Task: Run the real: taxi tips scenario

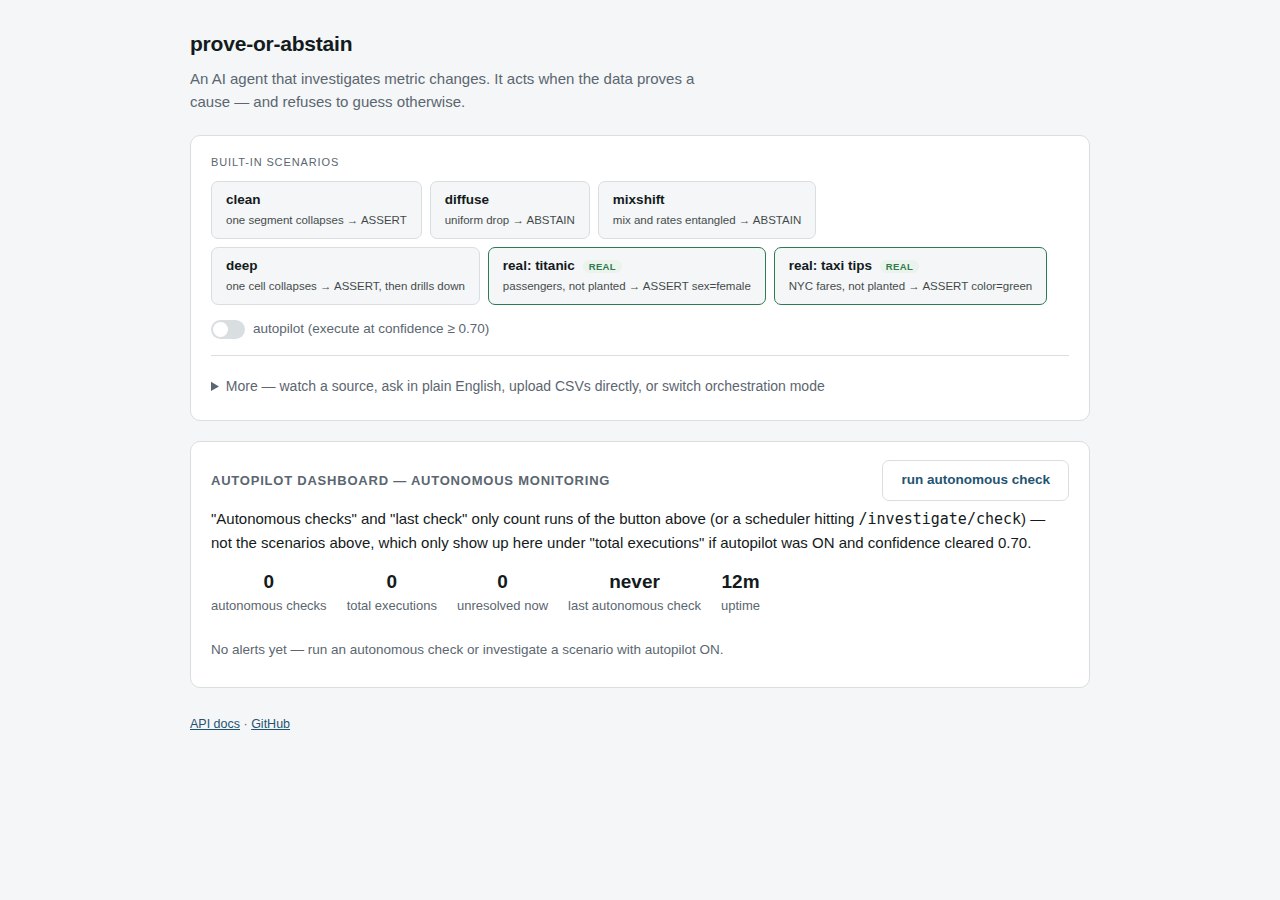Action: [x=910, y=276]
